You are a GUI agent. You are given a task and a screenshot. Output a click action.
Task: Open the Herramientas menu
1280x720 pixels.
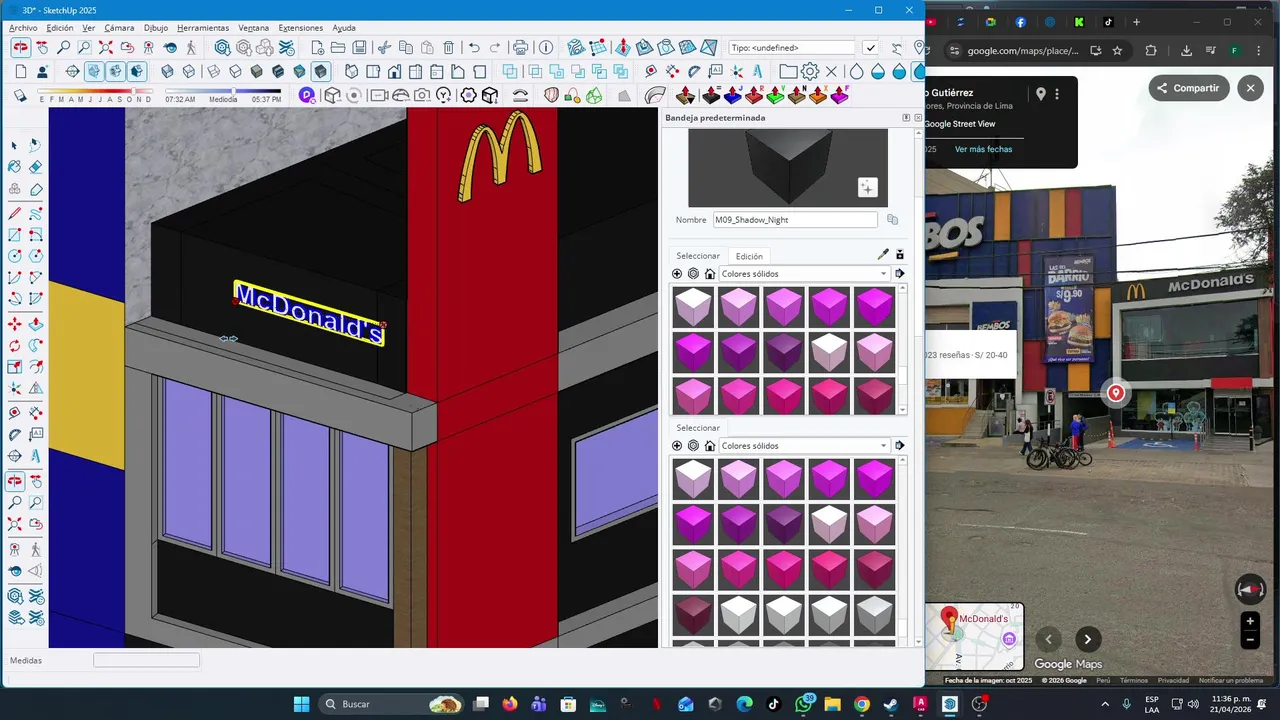(x=203, y=28)
